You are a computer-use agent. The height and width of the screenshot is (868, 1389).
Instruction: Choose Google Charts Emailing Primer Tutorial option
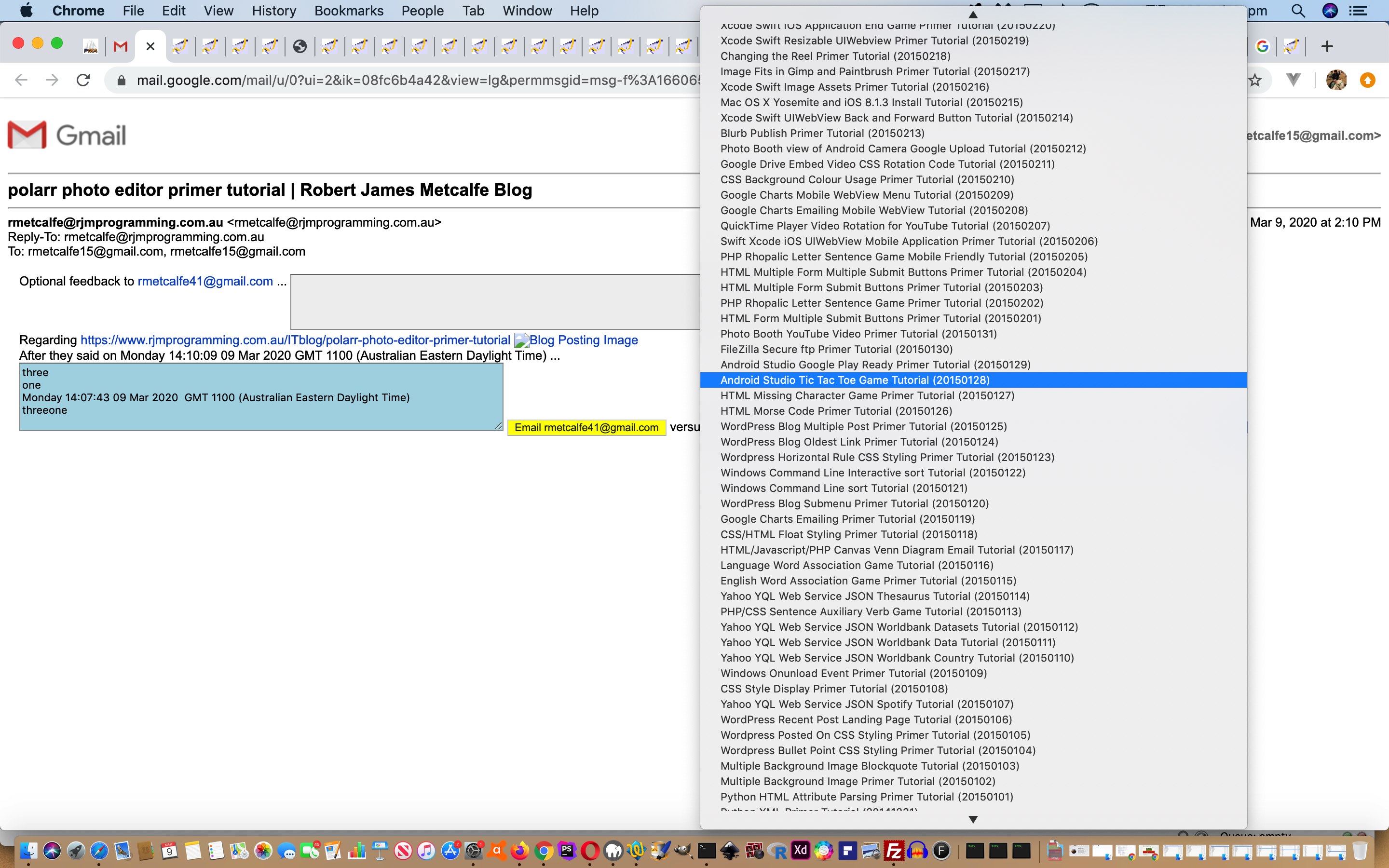coord(973,519)
